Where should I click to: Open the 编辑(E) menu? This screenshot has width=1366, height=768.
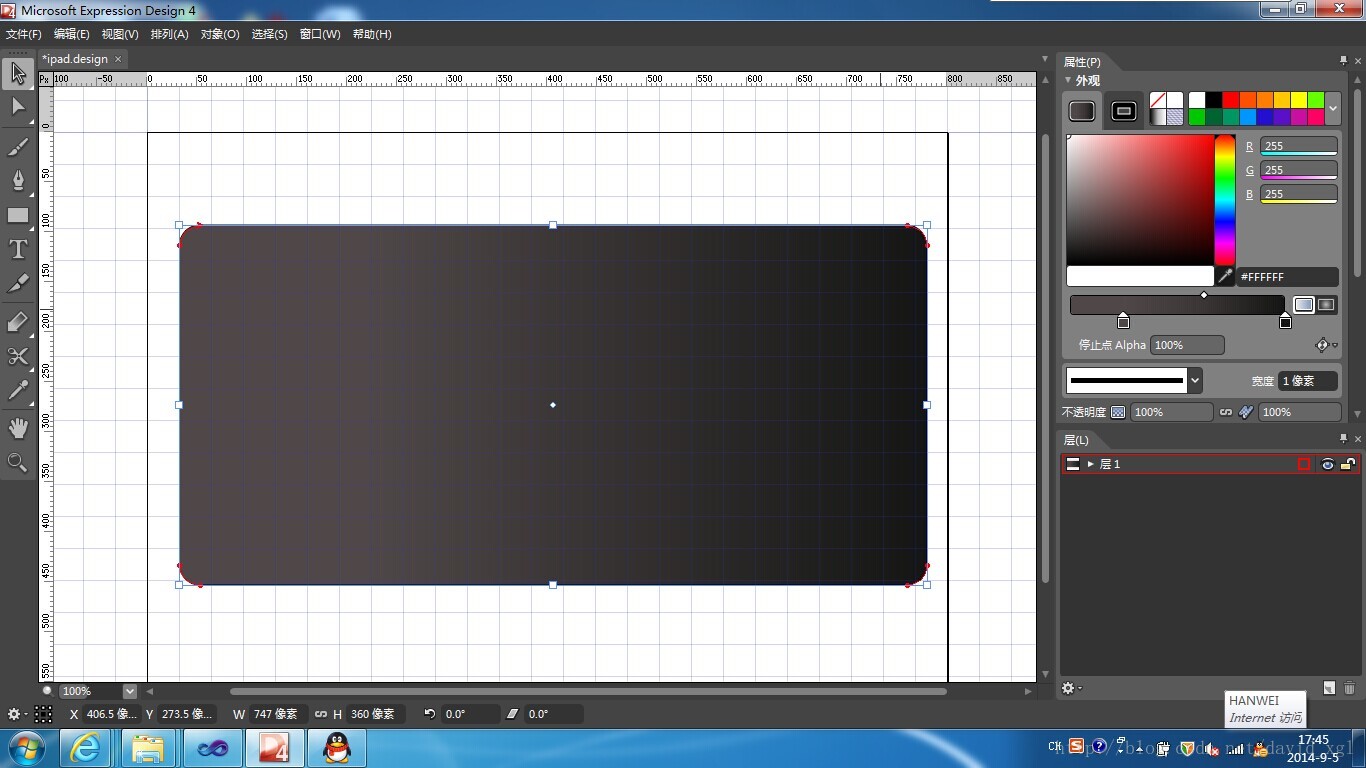tap(72, 34)
